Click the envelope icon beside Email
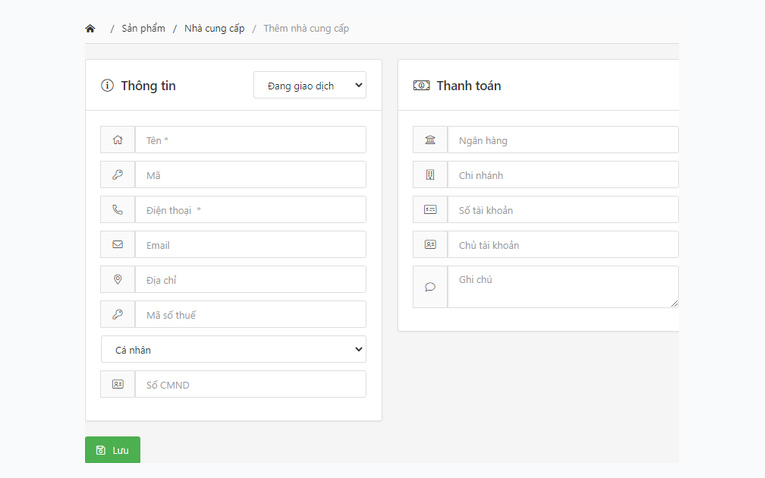The height and width of the screenshot is (478, 765). (x=118, y=244)
